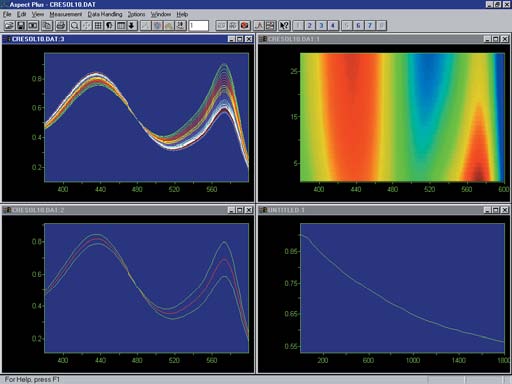Click inside the color contour map plot
The width and height of the screenshot is (512, 384).
402,117
